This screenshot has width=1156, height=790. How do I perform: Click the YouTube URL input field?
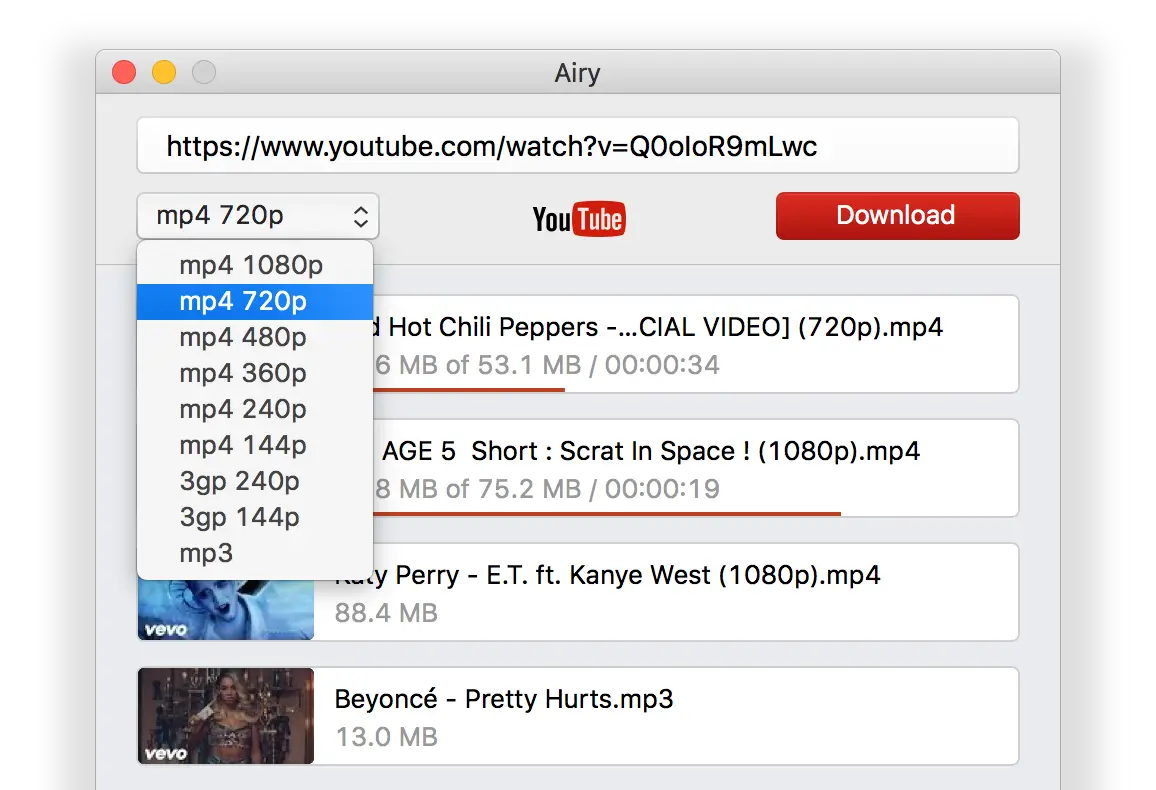click(x=577, y=147)
